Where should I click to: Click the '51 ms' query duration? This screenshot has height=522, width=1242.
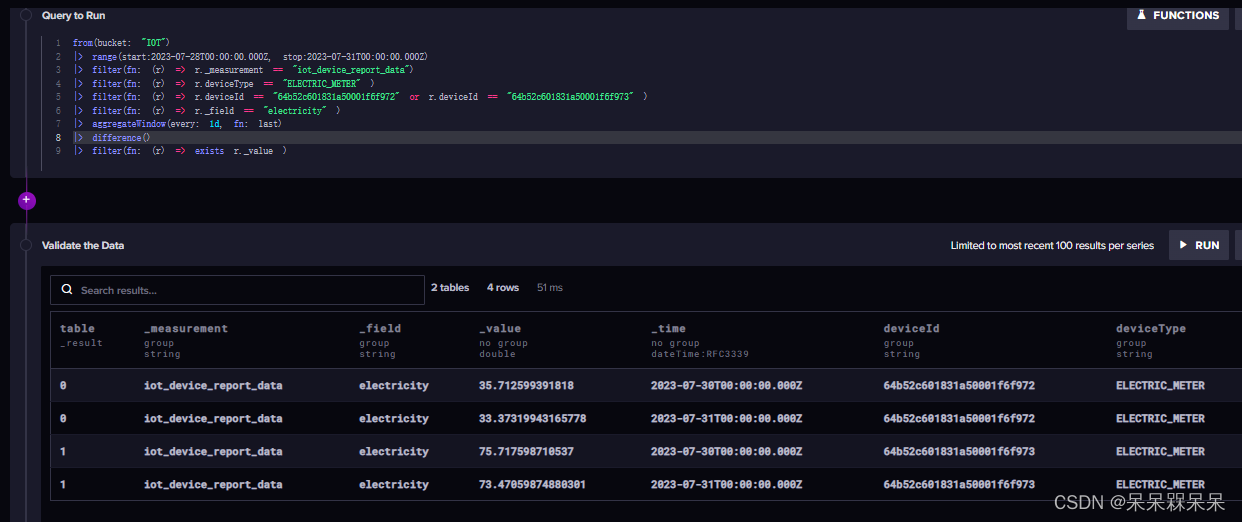pyautogui.click(x=550, y=288)
